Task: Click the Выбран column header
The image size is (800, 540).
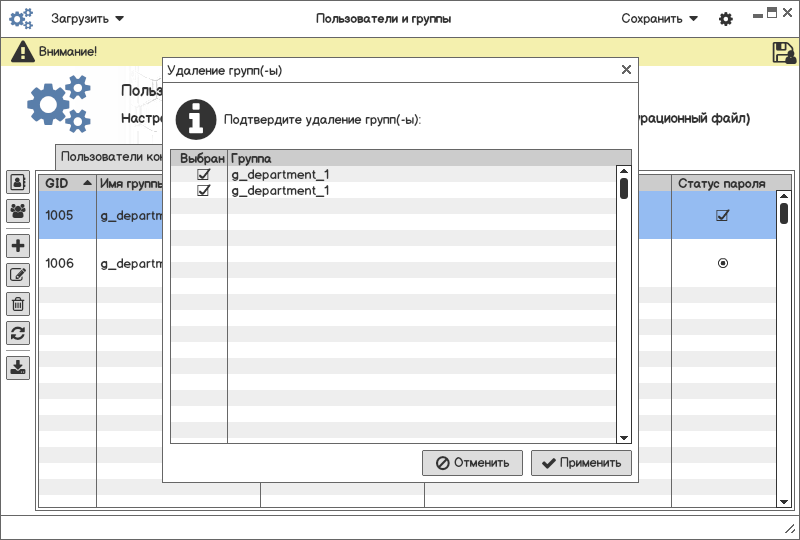Action: [199, 158]
